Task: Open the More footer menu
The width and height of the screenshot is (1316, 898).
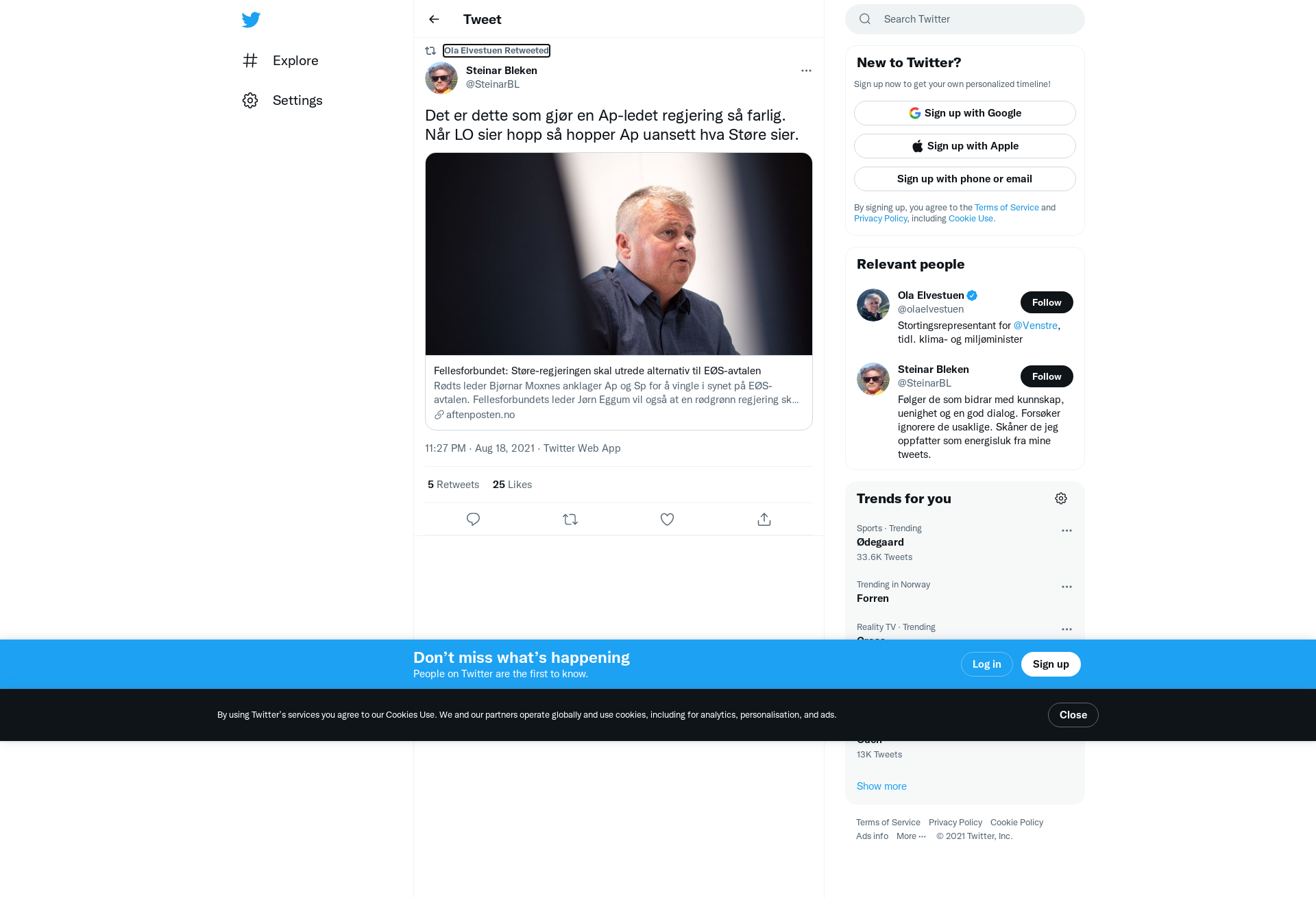Action: [x=911, y=836]
